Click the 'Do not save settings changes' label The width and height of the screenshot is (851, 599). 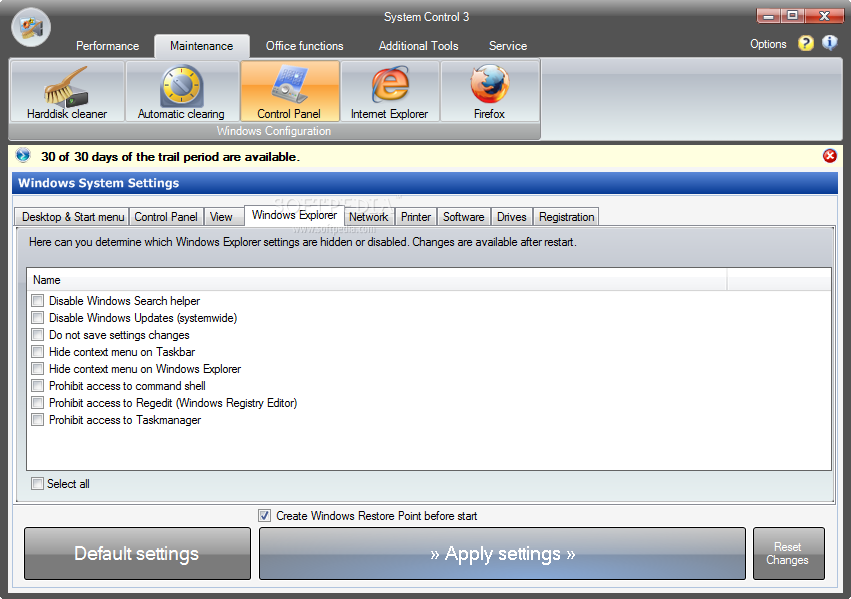pyautogui.click(x=119, y=335)
